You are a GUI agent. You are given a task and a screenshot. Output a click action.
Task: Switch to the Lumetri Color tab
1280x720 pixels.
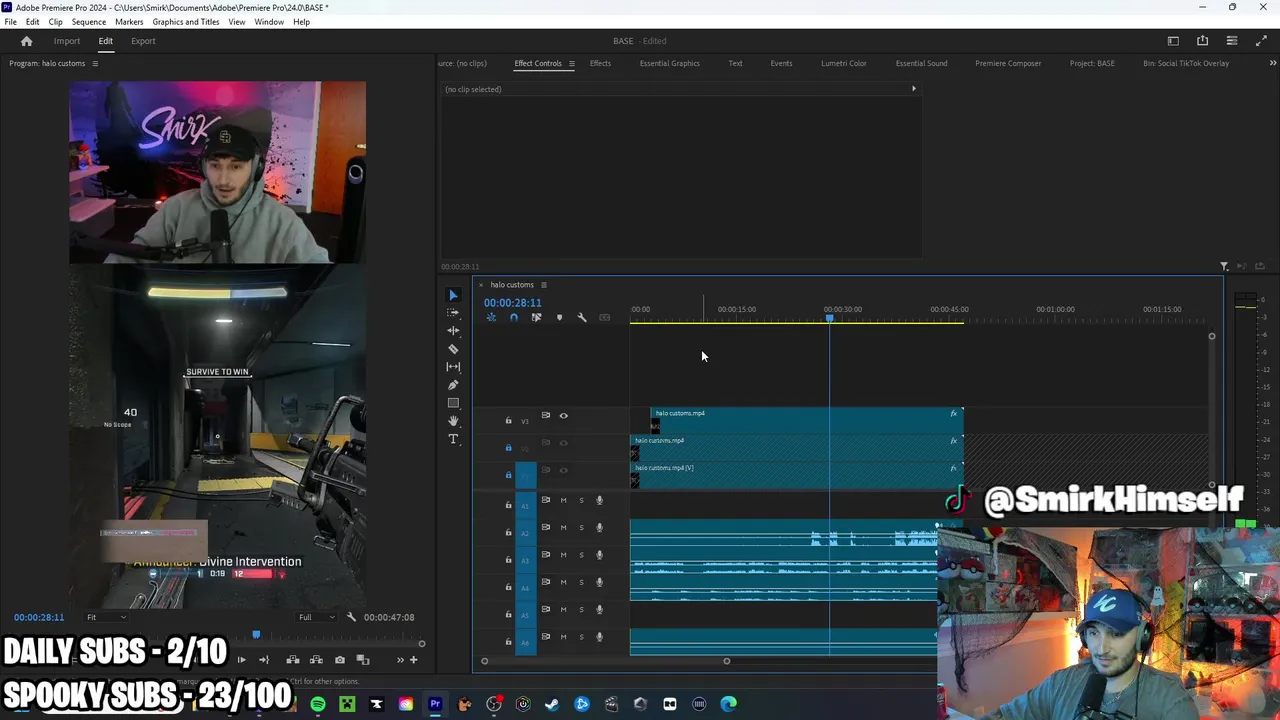point(844,63)
